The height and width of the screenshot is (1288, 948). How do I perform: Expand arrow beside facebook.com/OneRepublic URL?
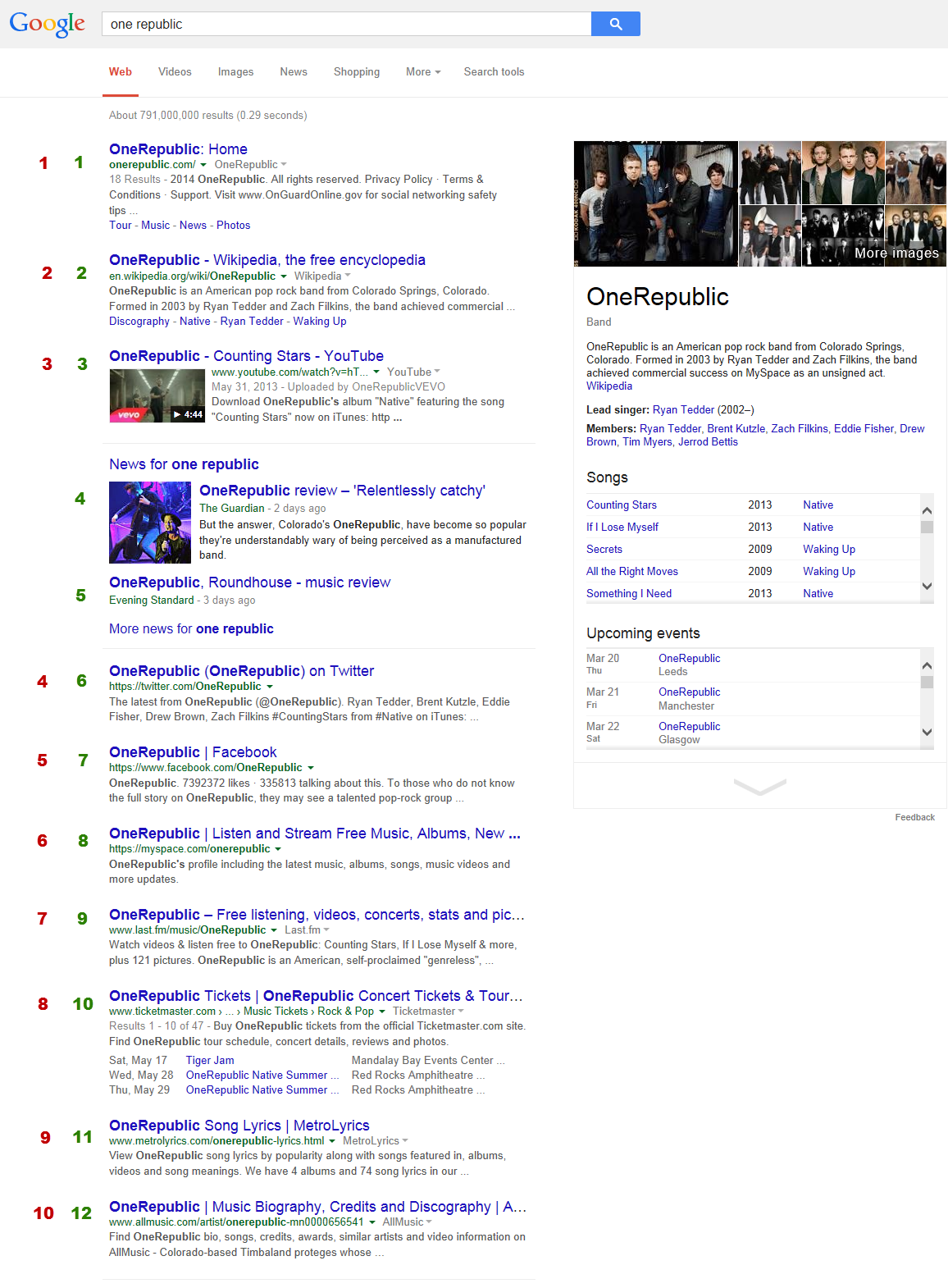pos(311,768)
